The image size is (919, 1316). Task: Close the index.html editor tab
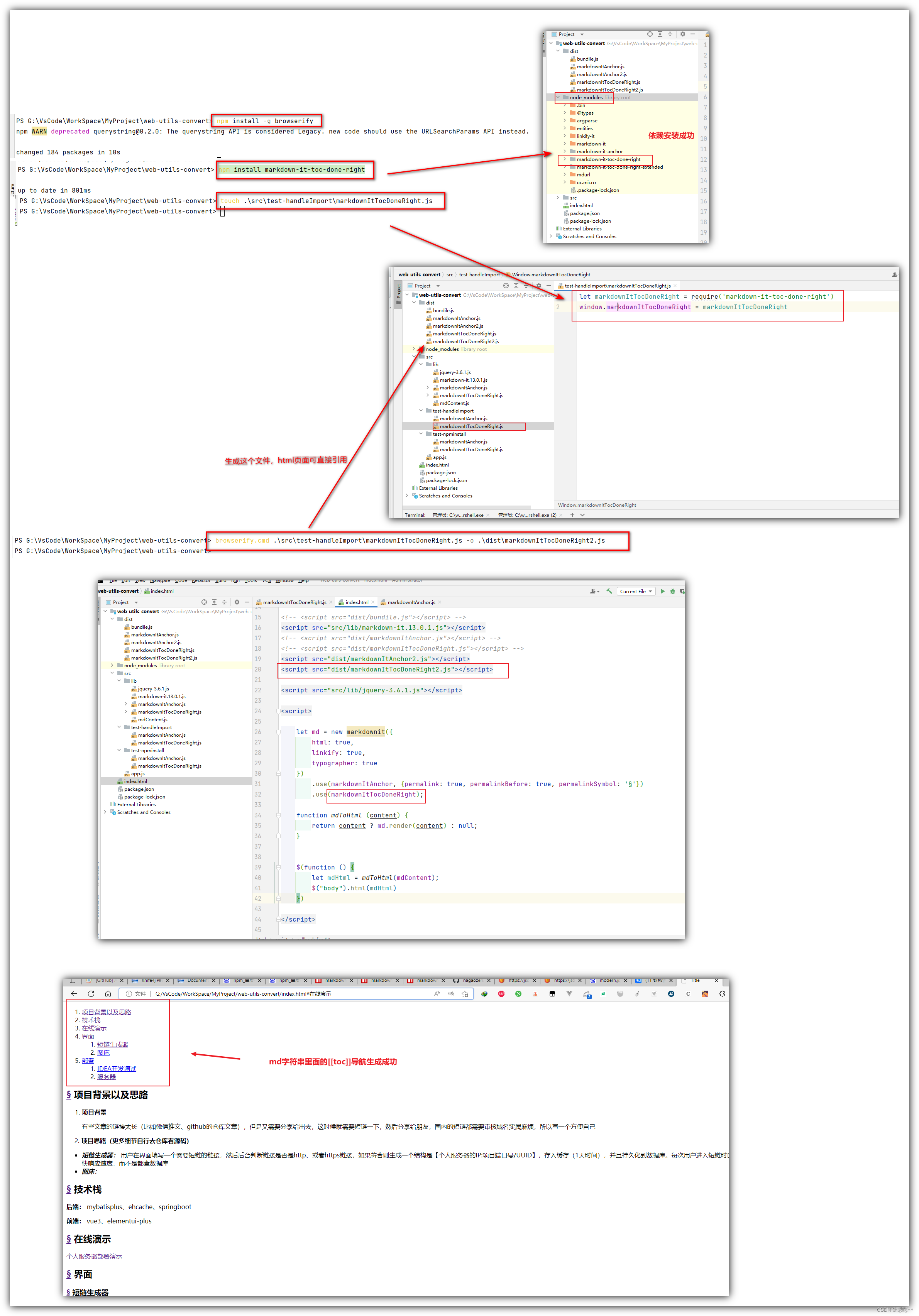(x=372, y=602)
